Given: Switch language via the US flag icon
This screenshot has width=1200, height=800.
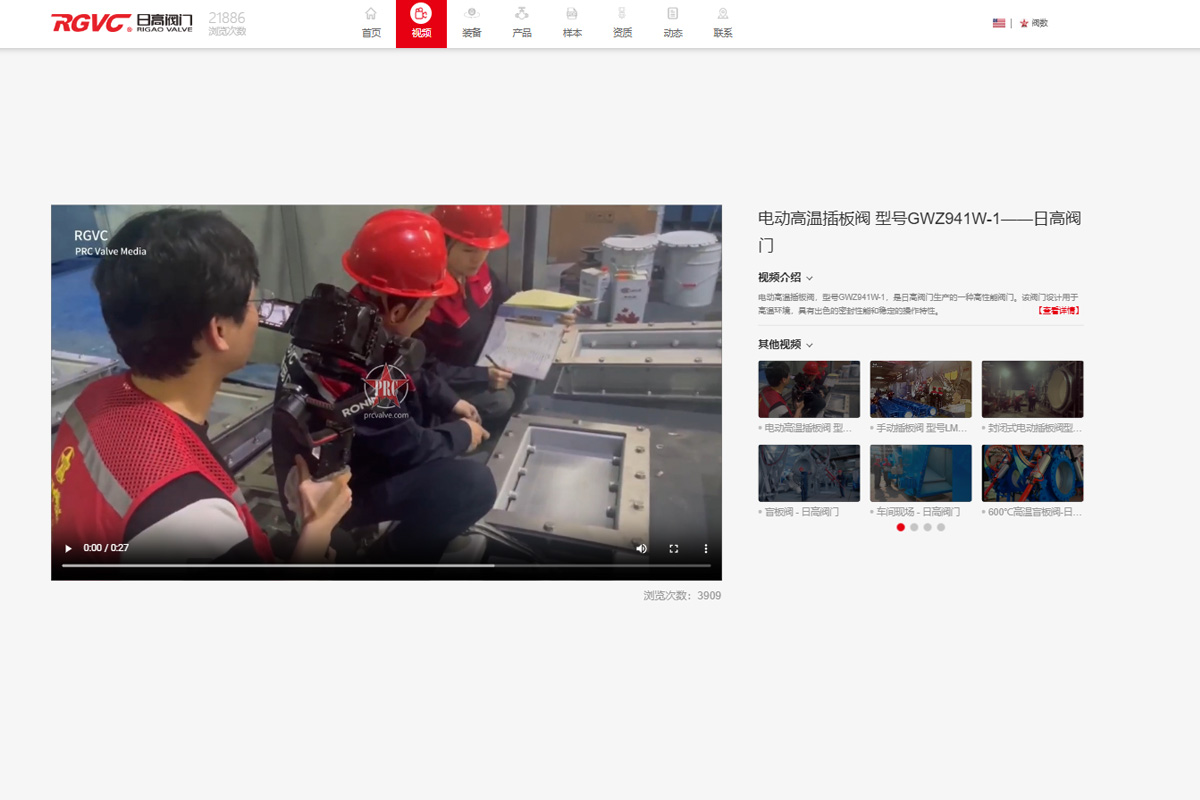Looking at the screenshot, I should coord(999,23).
